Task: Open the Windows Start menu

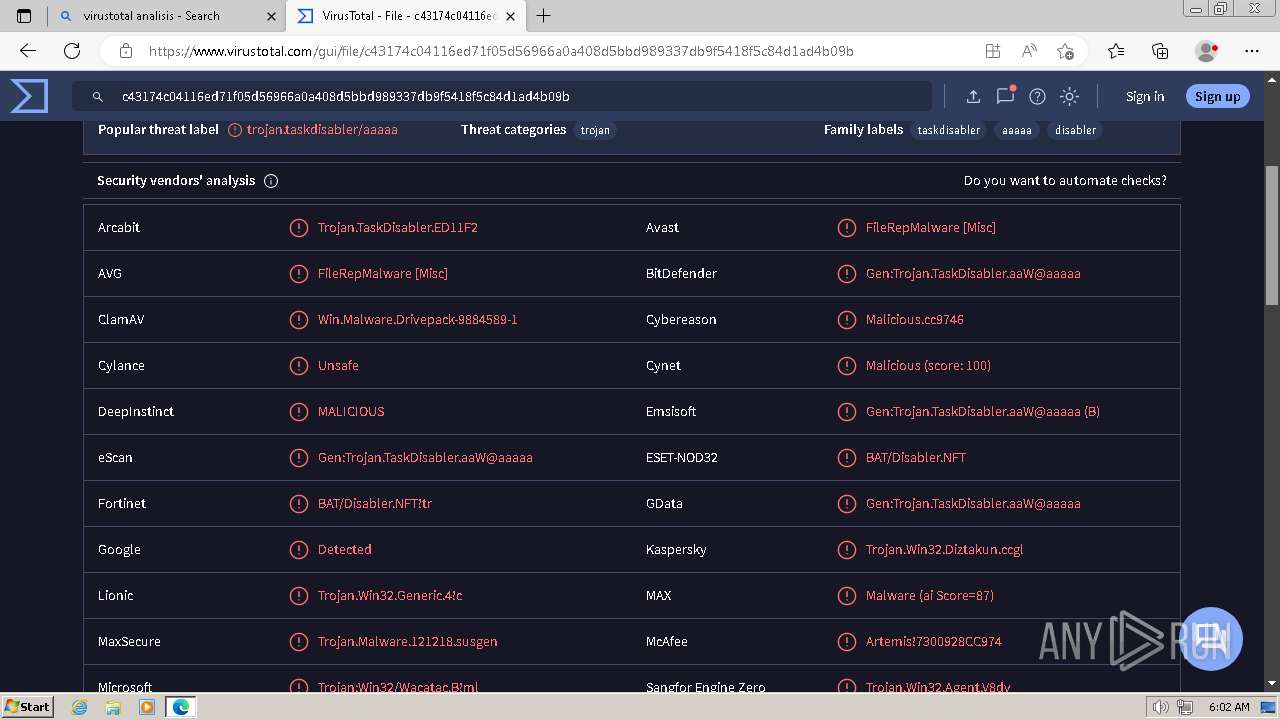Action: point(27,707)
